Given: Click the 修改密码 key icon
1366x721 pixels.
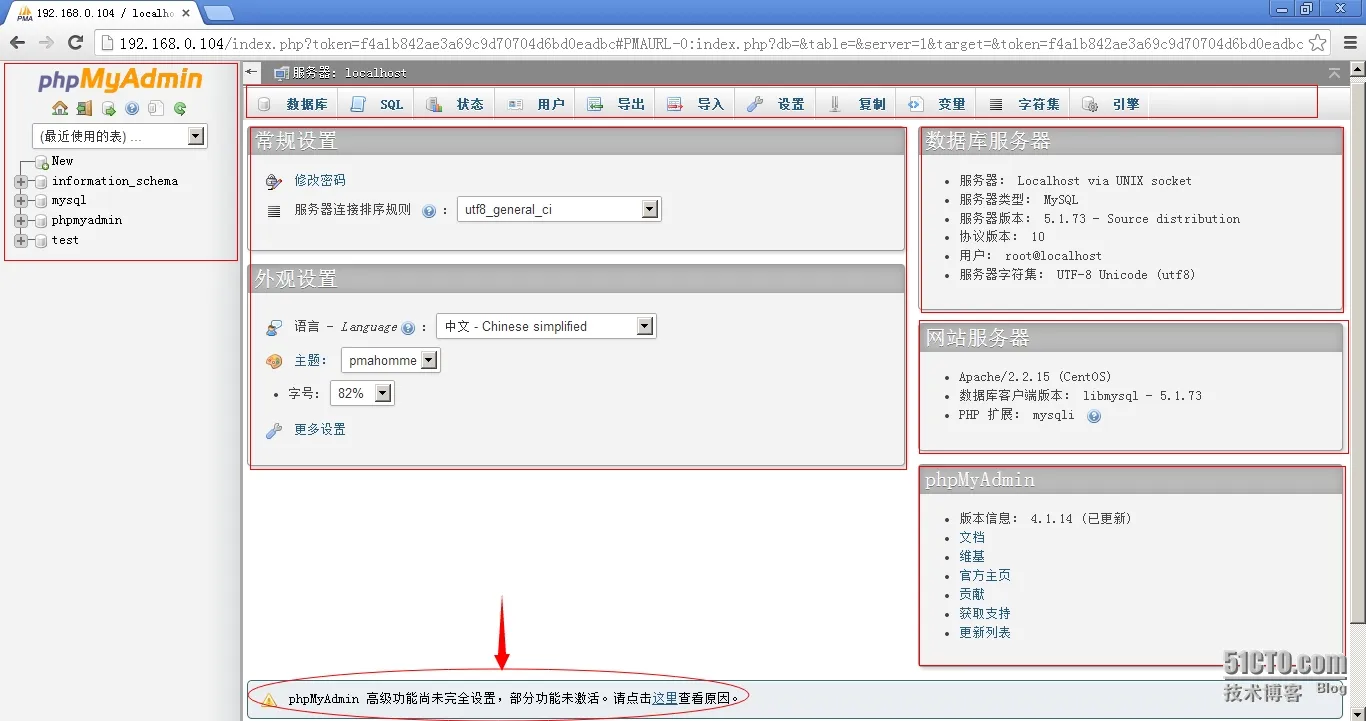Looking at the screenshot, I should pyautogui.click(x=274, y=181).
